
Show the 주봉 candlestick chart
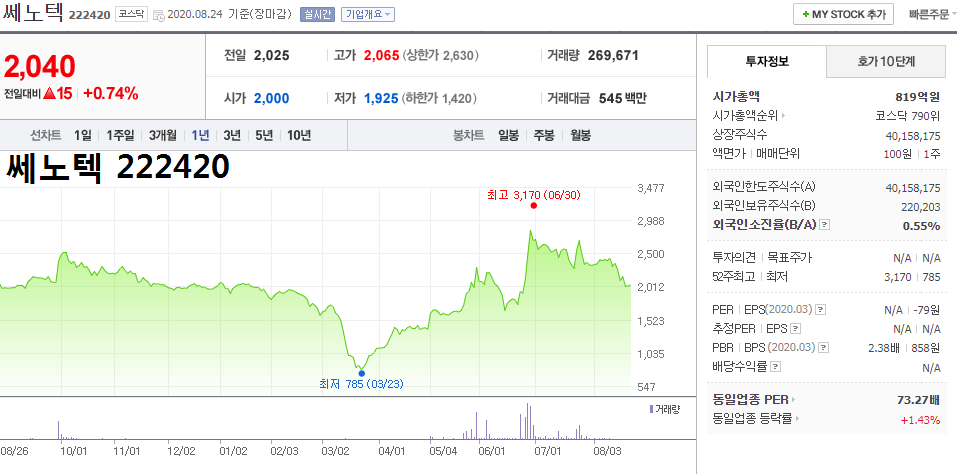click(x=544, y=135)
